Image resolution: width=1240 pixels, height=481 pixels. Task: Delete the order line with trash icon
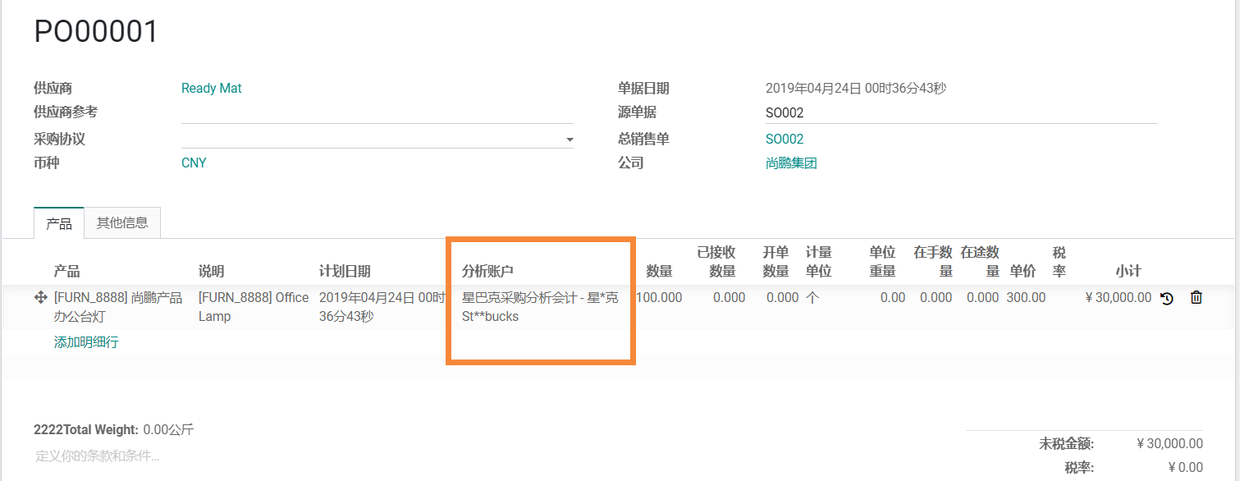(1196, 298)
